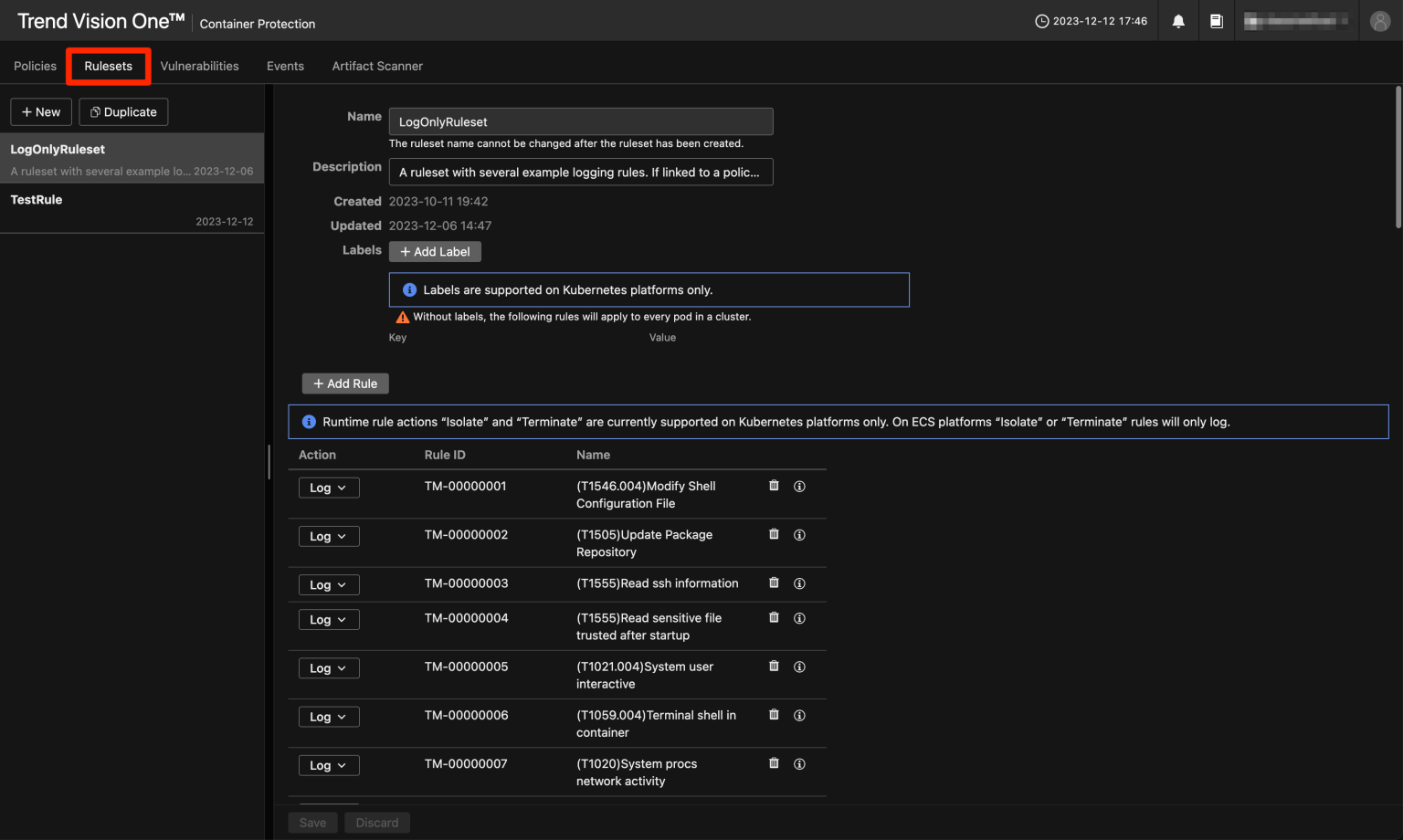Delete rule TM-00000001 with the trash icon
The height and width of the screenshot is (840, 1403).
(774, 486)
